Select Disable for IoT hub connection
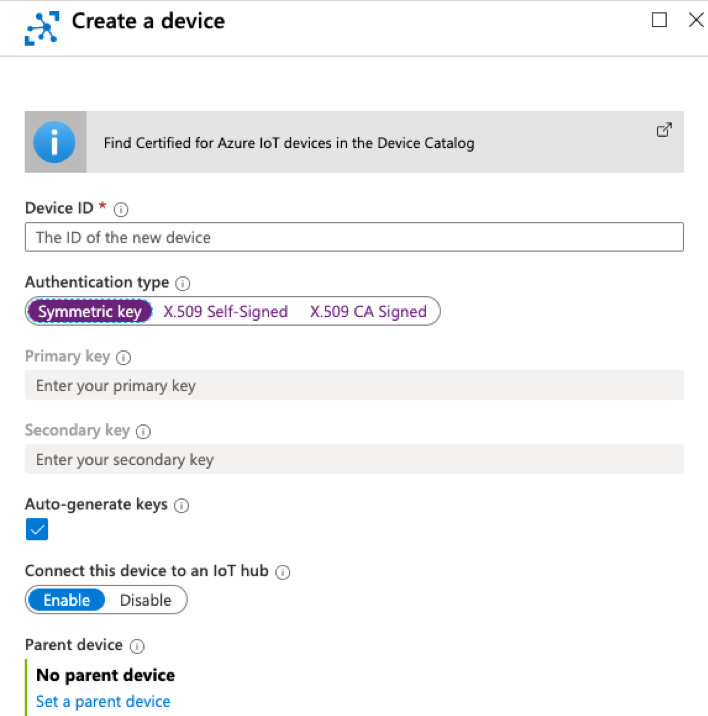Image resolution: width=708 pixels, height=716 pixels. pyautogui.click(x=146, y=600)
